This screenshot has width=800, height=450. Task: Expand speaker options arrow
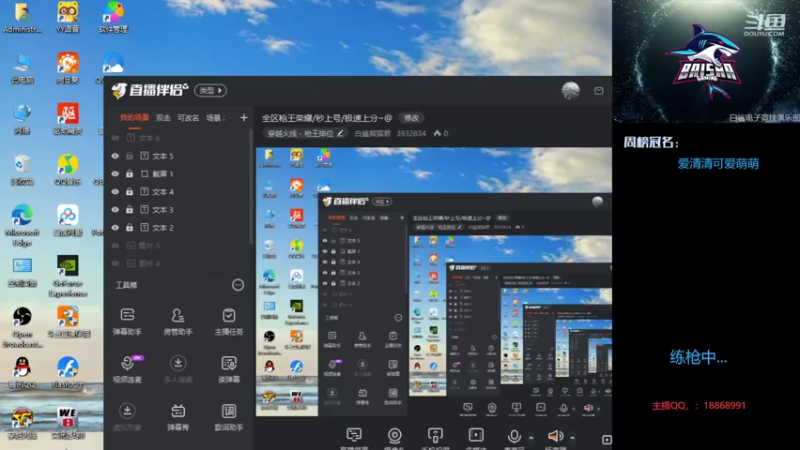tap(572, 438)
